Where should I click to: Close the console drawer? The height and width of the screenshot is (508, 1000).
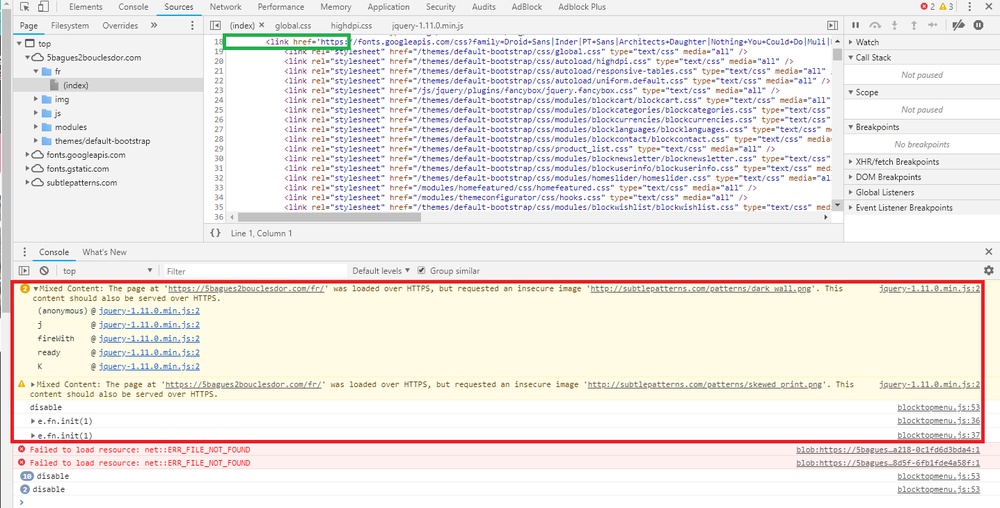pyautogui.click(x=989, y=252)
